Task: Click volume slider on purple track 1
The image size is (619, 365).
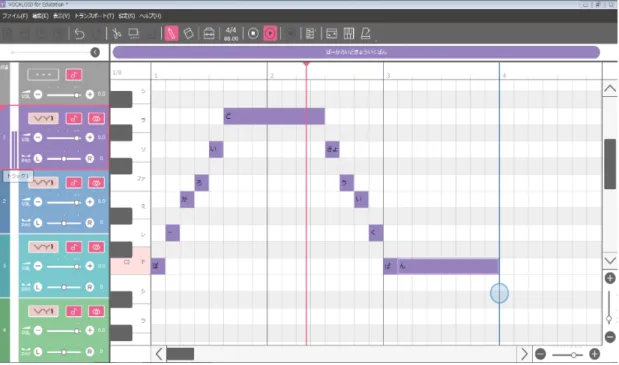Action: point(64,138)
